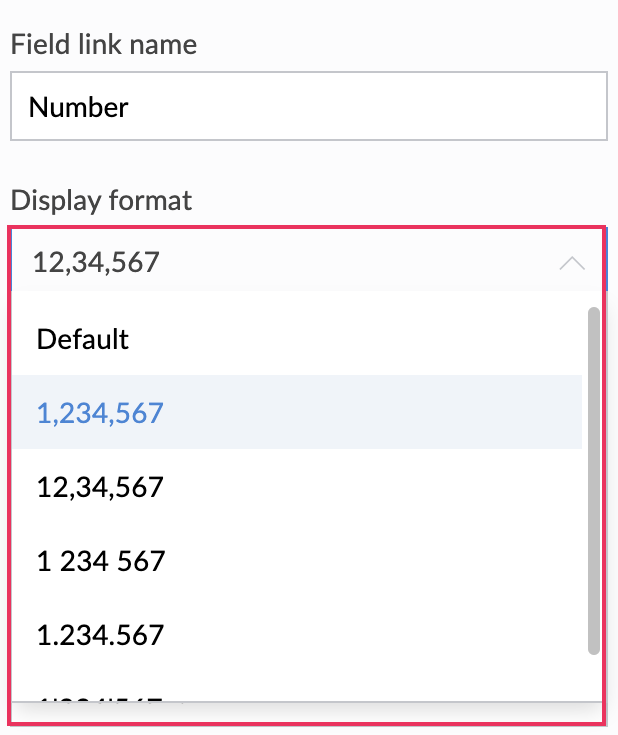This screenshot has height=735, width=618.
Task: Collapse the Display format dropdown using its chevron
Action: [572, 263]
